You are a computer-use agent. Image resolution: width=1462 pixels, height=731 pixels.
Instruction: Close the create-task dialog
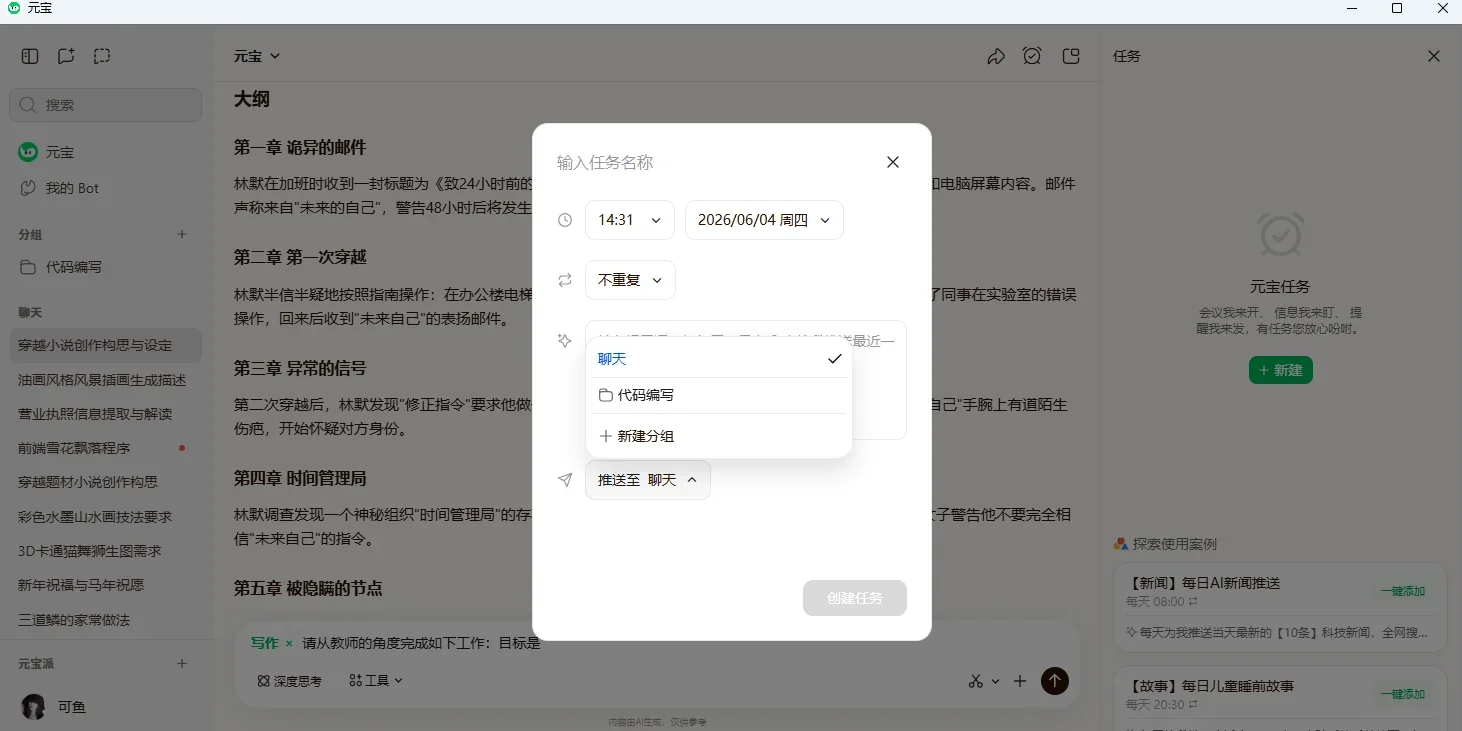[x=893, y=162]
